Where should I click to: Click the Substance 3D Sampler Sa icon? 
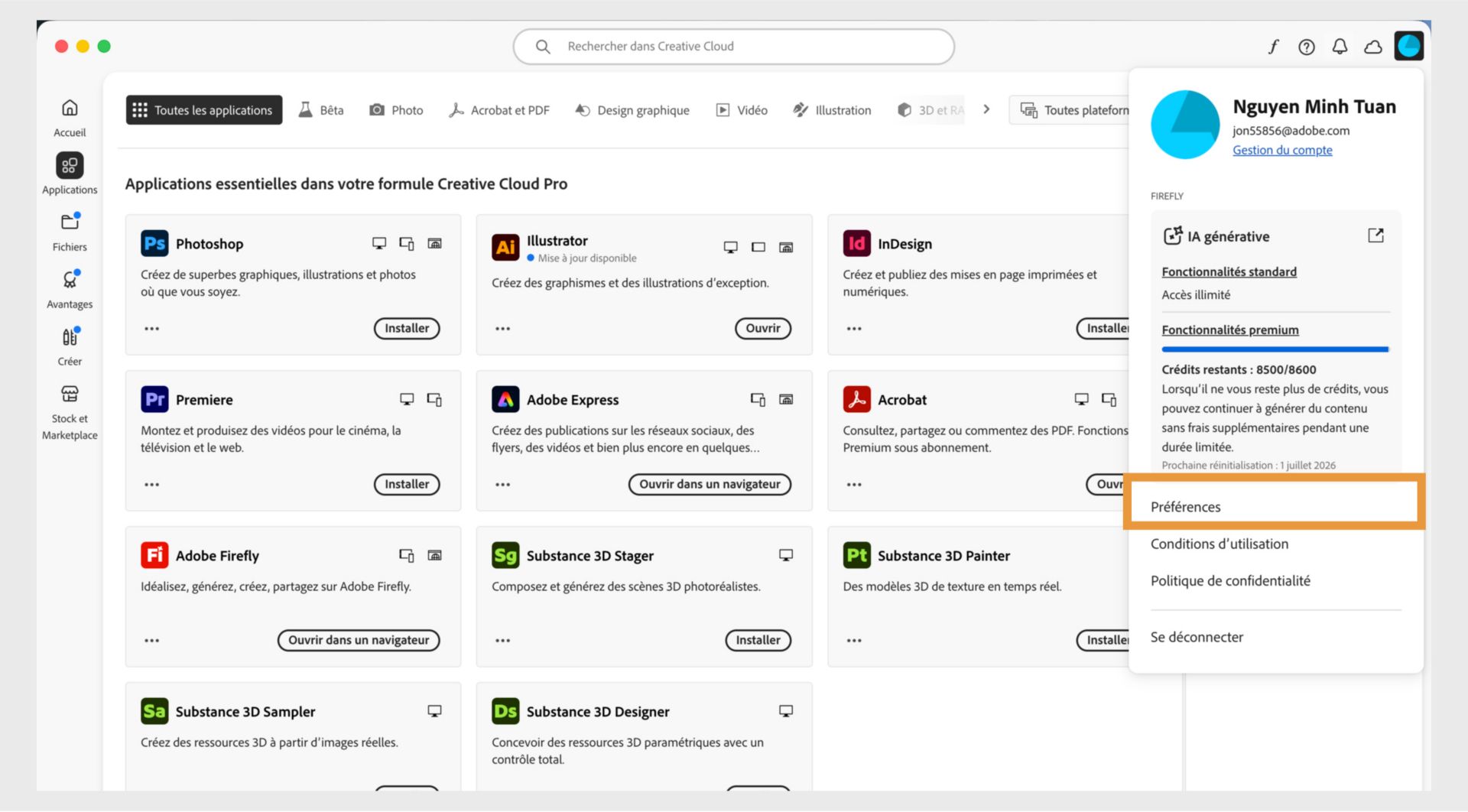(x=154, y=711)
